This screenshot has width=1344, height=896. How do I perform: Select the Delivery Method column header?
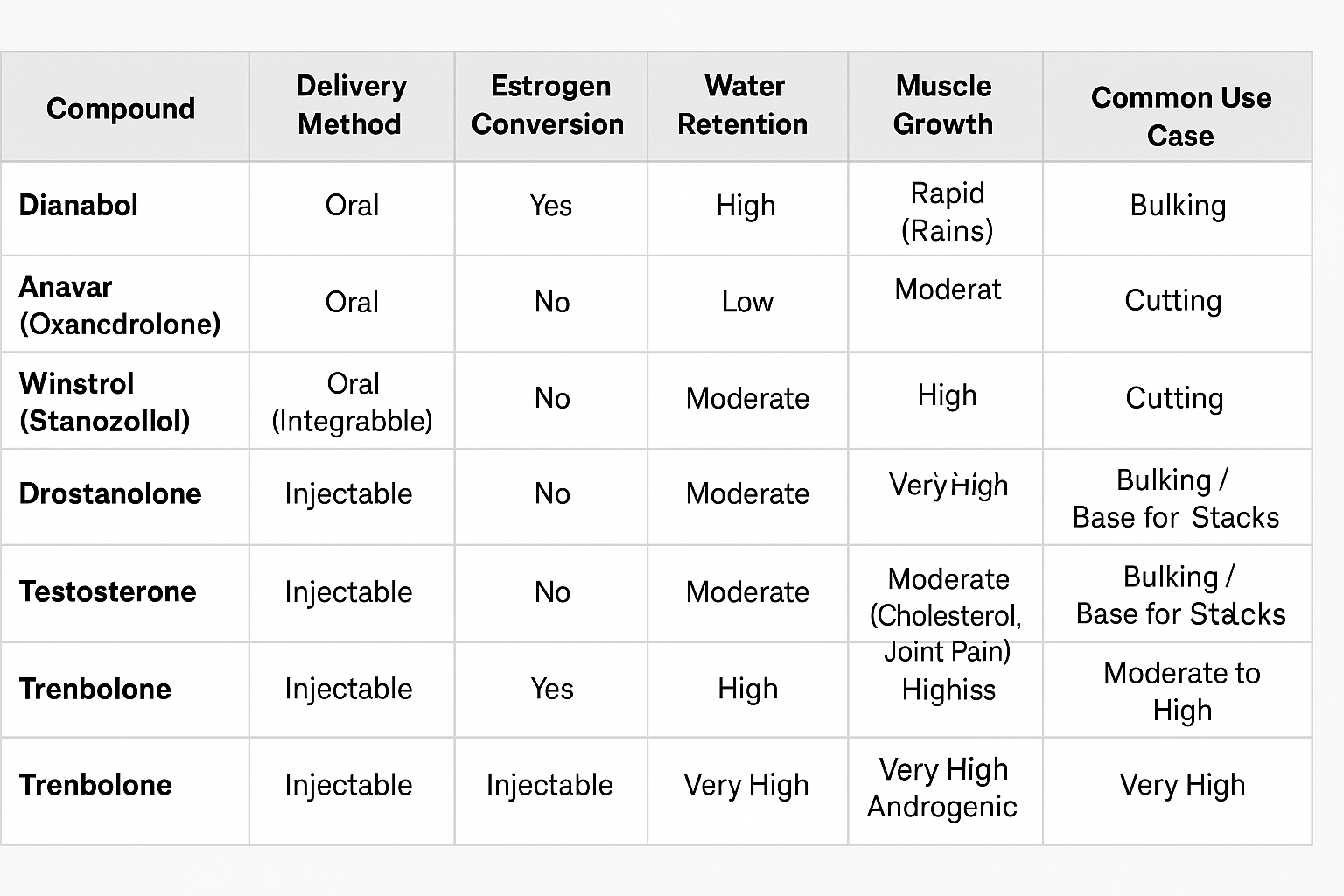click(351, 105)
